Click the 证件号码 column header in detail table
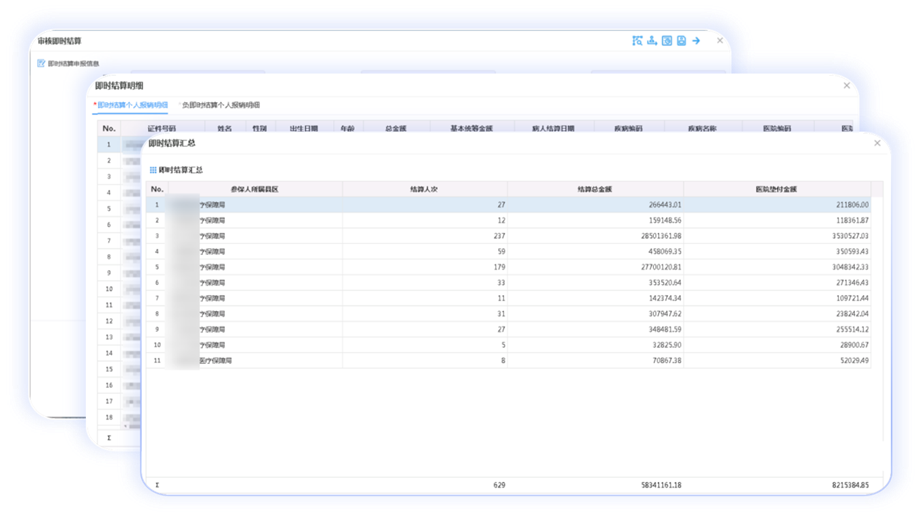The image size is (921, 517). coord(161,129)
